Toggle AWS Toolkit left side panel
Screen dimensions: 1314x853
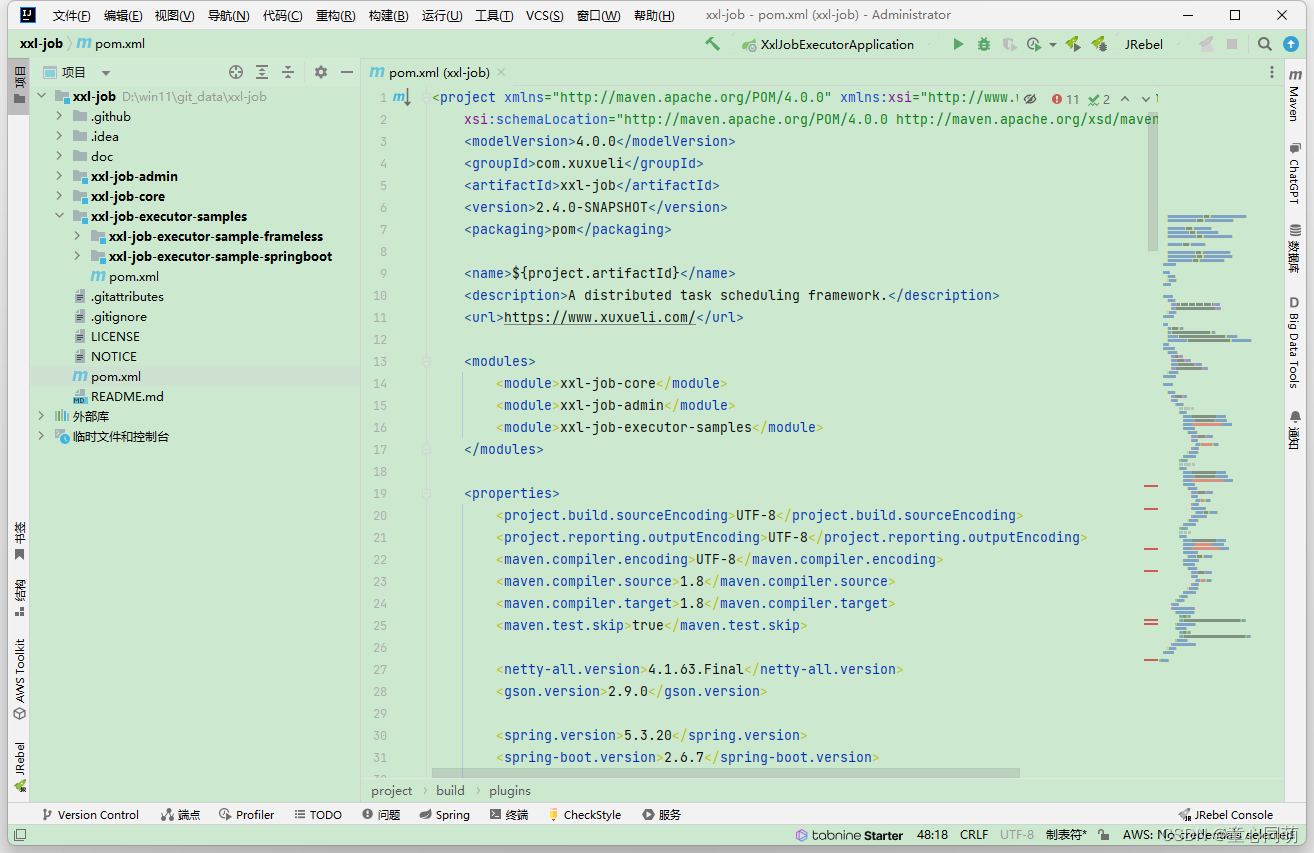[x=19, y=680]
